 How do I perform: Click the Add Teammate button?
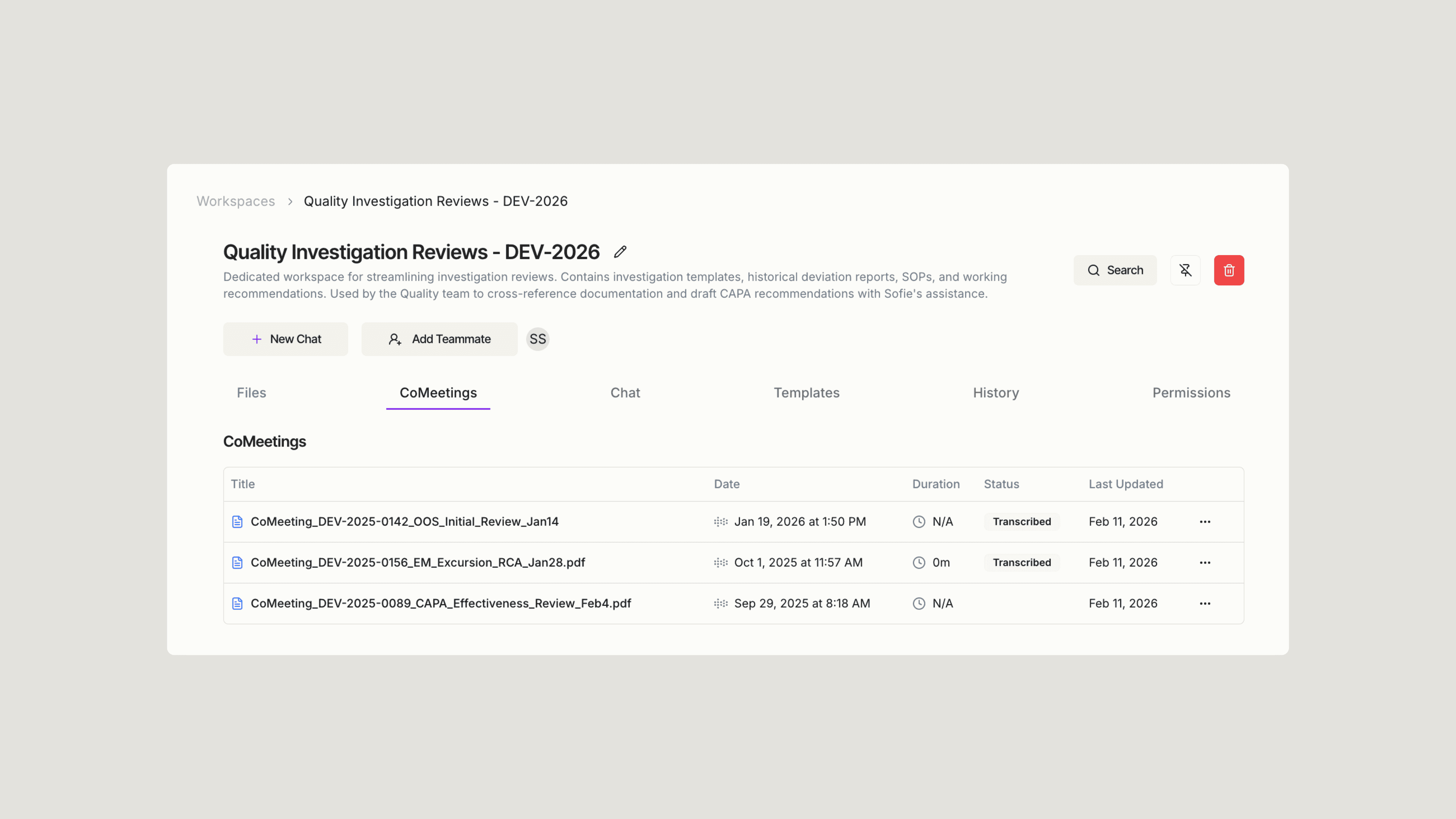(439, 339)
